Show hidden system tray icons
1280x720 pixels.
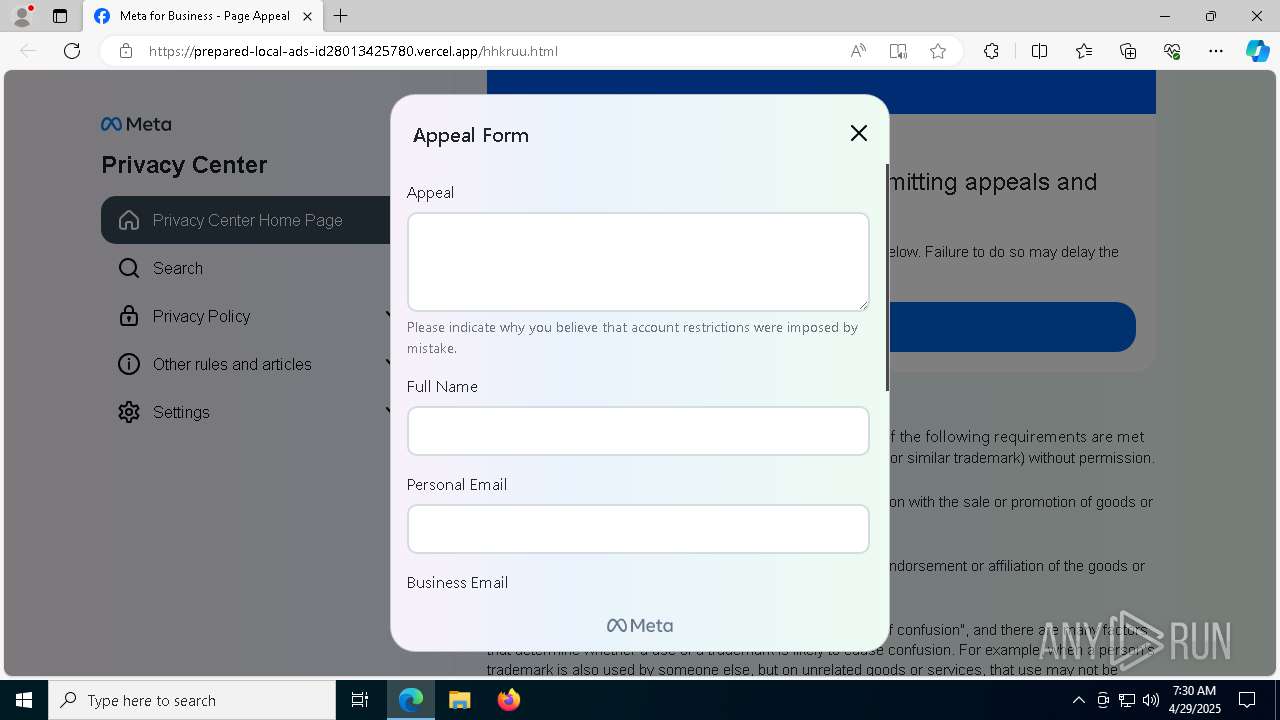(x=1078, y=700)
